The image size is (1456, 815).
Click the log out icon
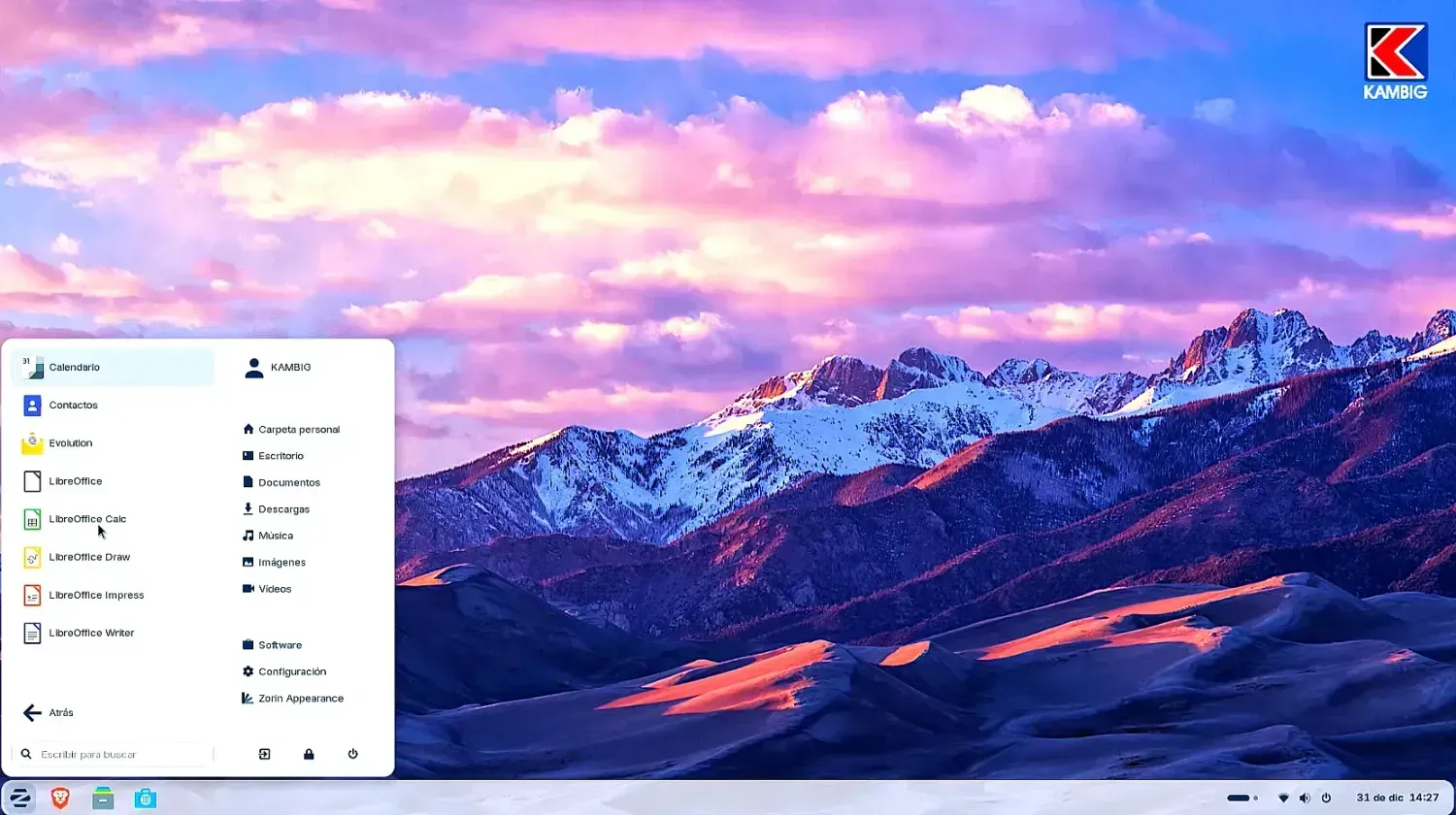click(263, 754)
